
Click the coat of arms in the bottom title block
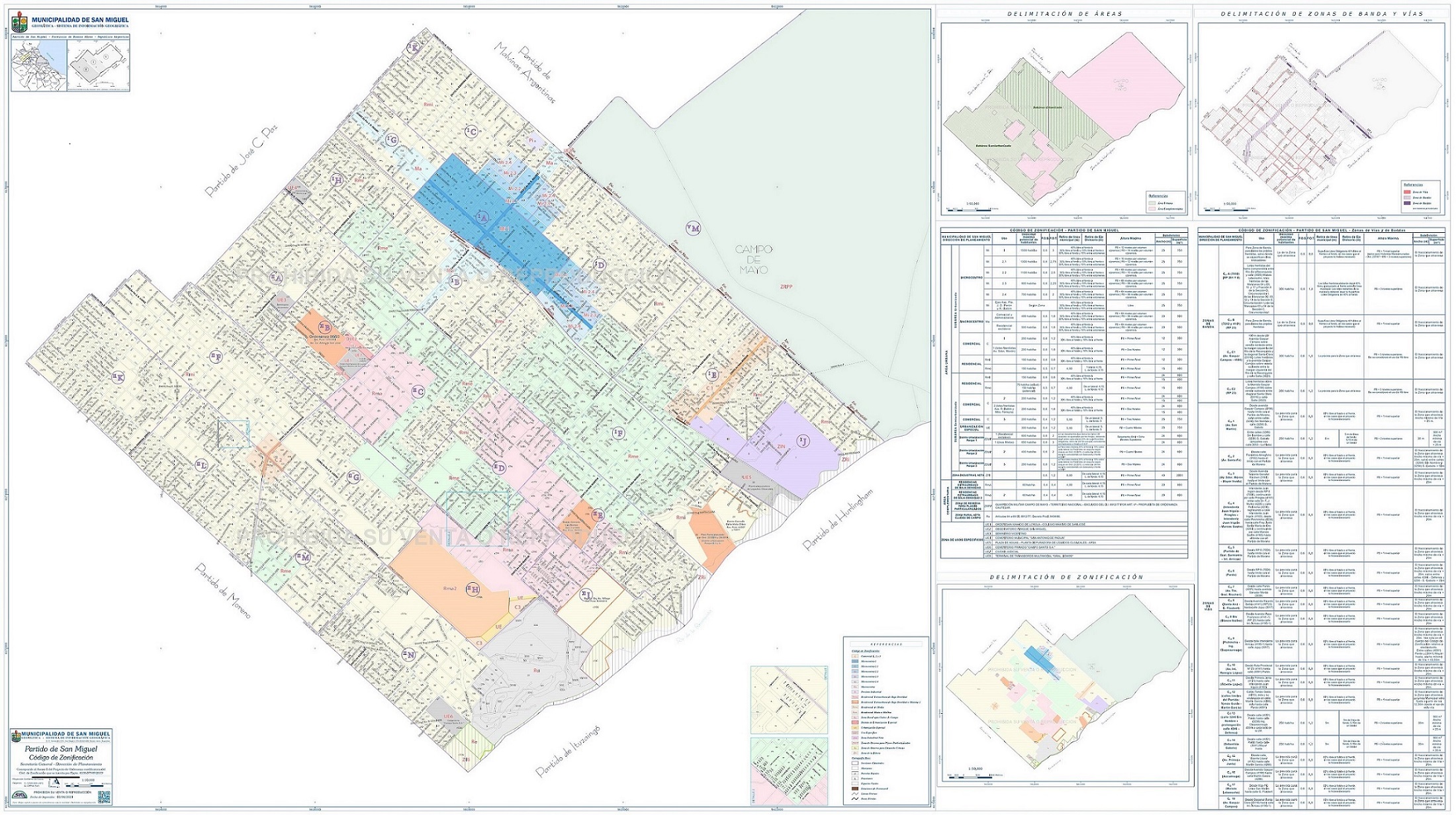[17, 737]
